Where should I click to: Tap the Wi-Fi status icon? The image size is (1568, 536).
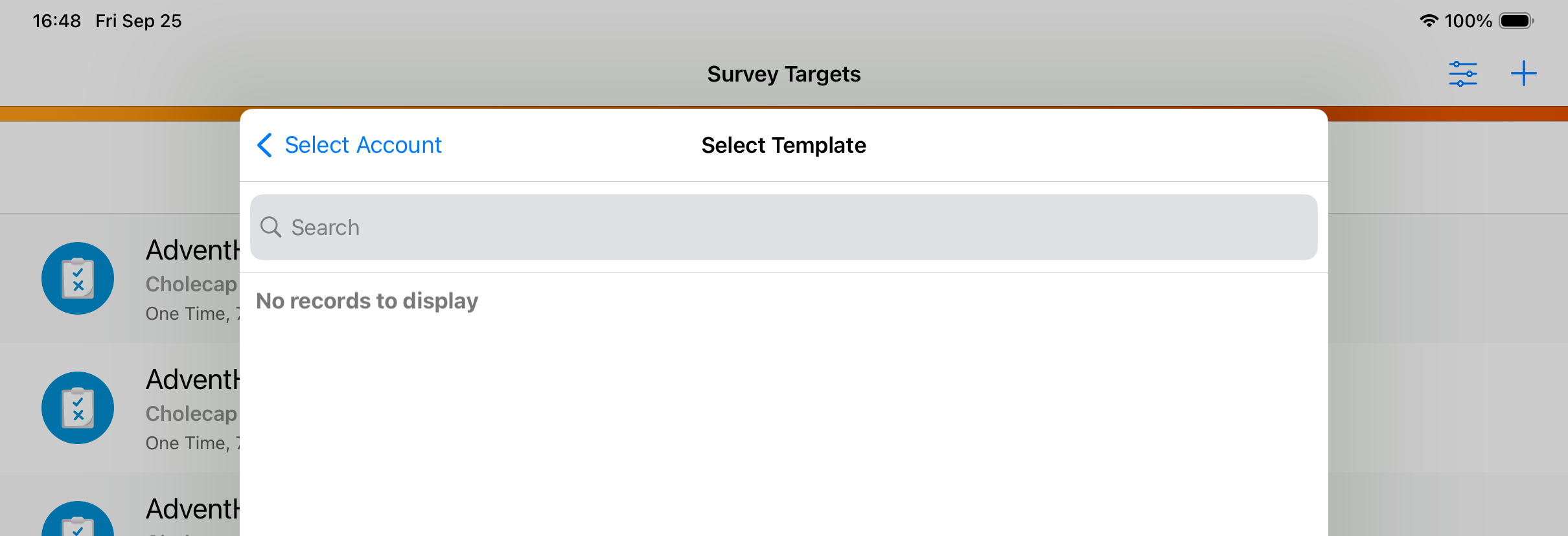(1429, 21)
